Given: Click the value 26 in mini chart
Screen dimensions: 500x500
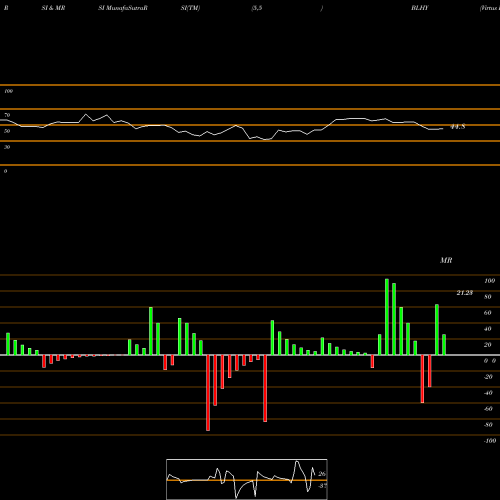Looking at the screenshot, I should click(x=322, y=474).
